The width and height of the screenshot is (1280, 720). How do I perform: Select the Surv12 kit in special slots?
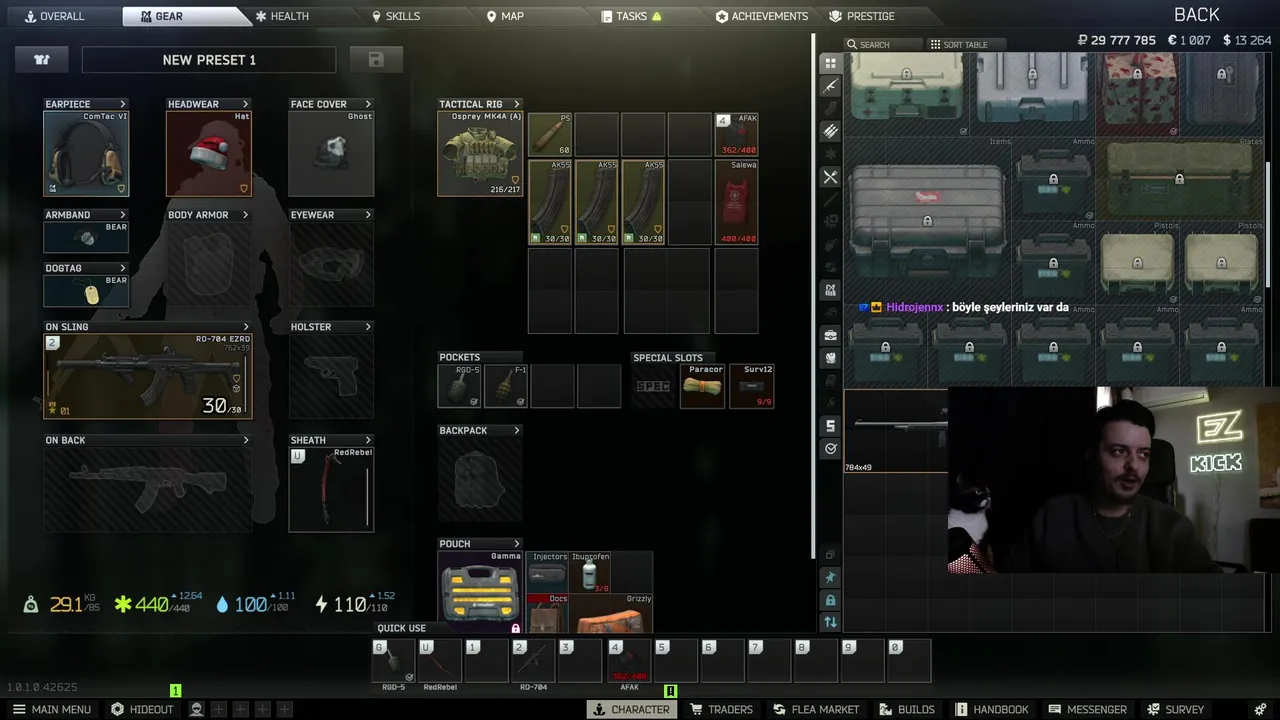coord(752,386)
